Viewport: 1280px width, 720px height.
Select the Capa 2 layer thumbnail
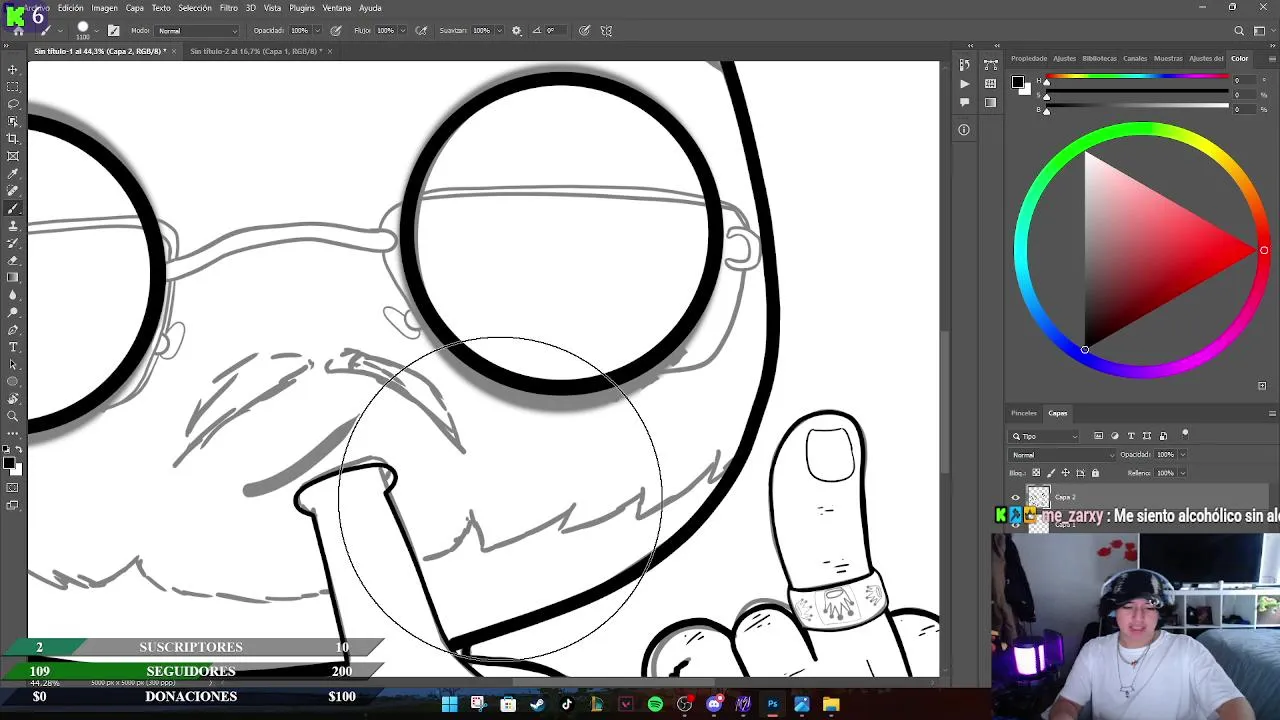pyautogui.click(x=1038, y=497)
